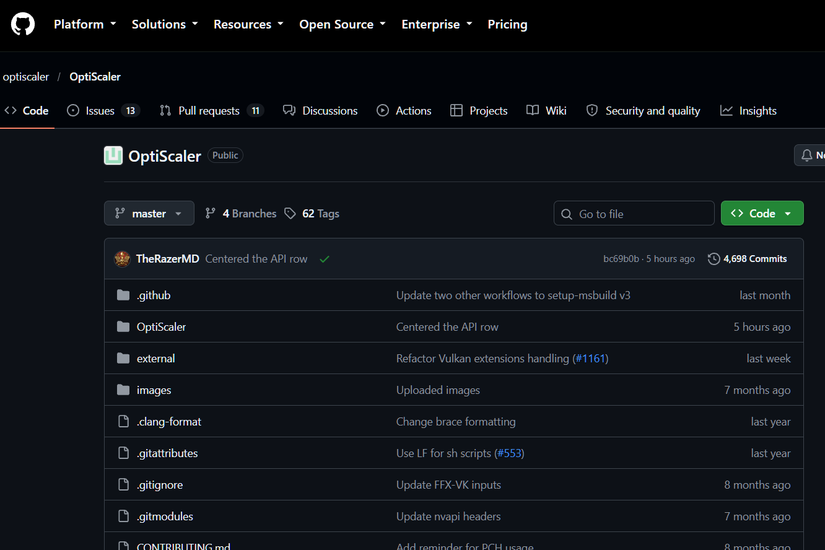Click file icon beside .gitignore
825x550 pixels.
(x=123, y=485)
